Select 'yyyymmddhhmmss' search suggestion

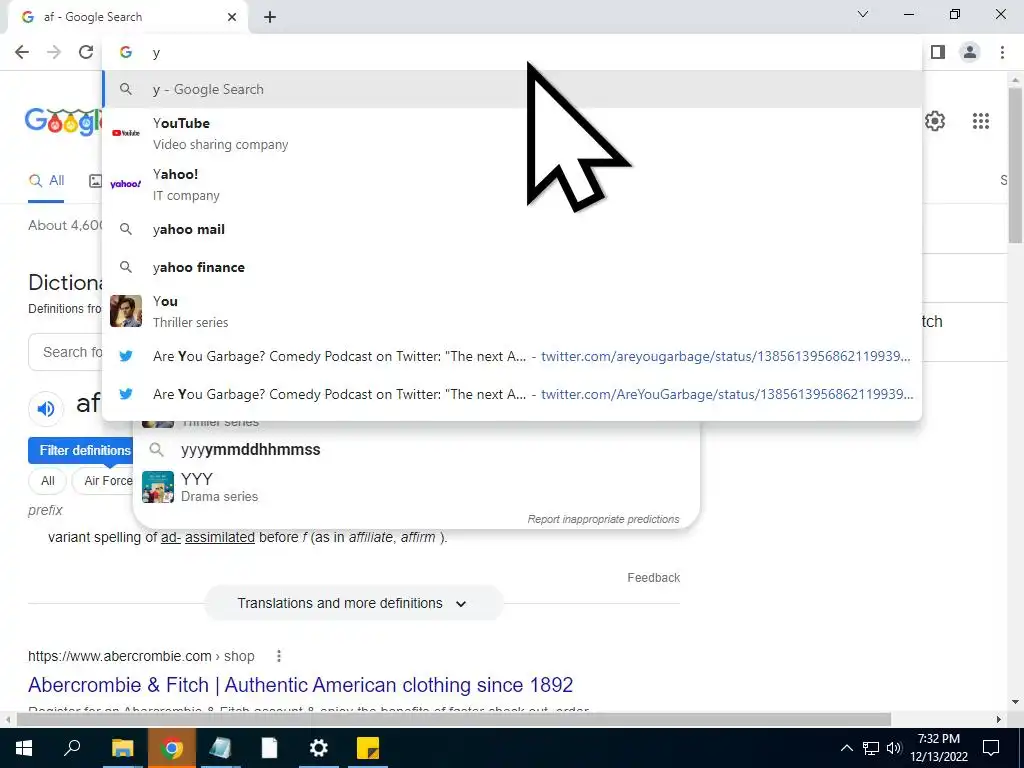click(x=416, y=449)
